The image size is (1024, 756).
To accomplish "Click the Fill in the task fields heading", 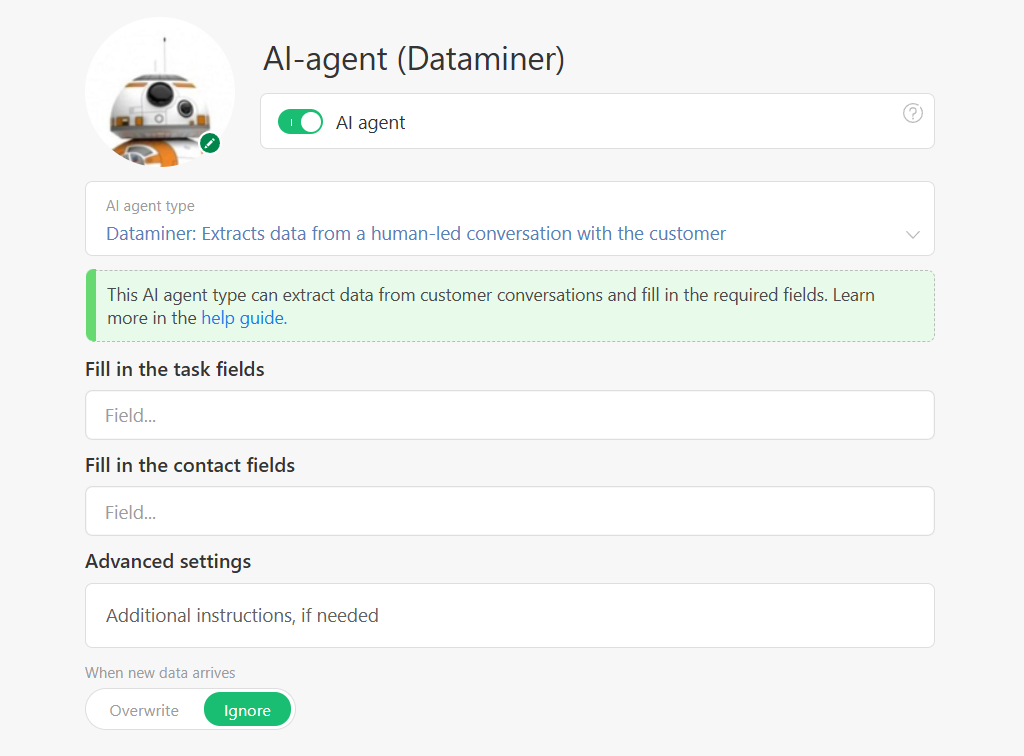I will click(174, 369).
